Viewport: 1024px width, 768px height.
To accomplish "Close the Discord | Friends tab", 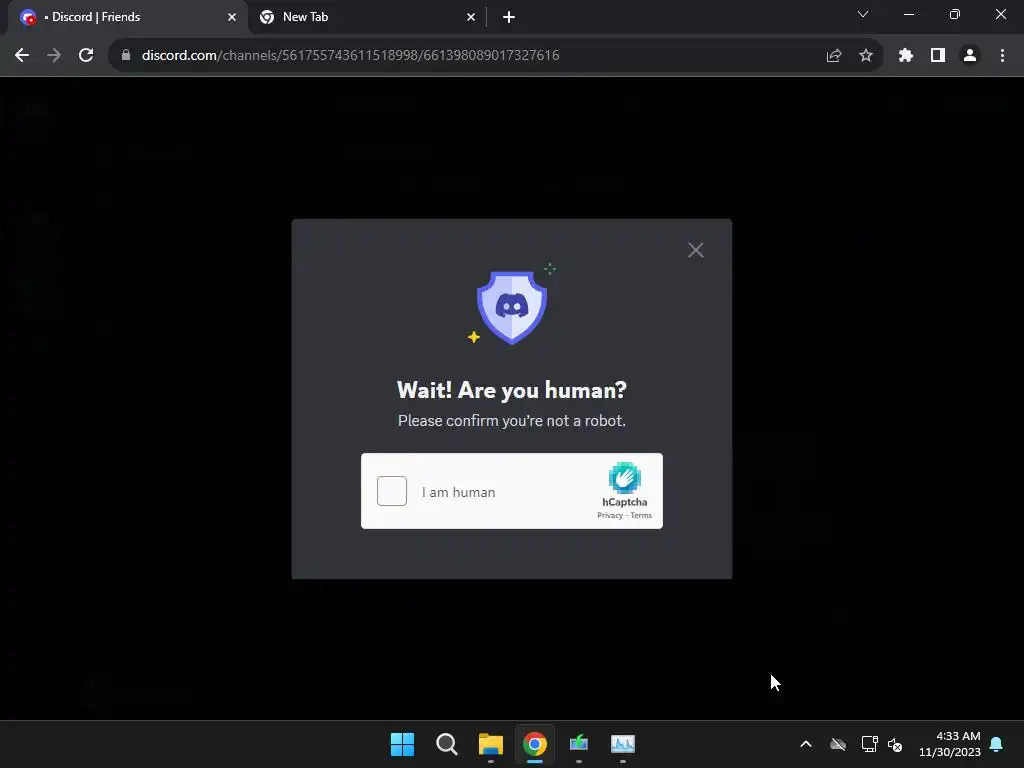I will (x=232, y=17).
